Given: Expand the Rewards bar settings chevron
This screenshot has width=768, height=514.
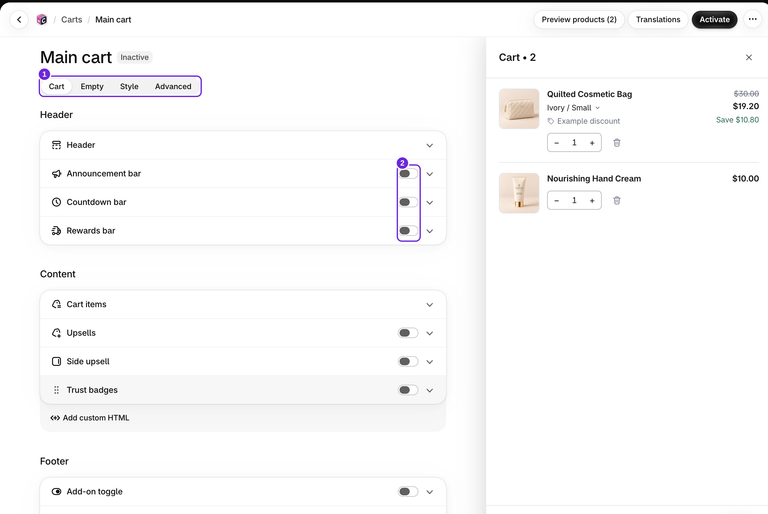Looking at the screenshot, I should click(430, 231).
